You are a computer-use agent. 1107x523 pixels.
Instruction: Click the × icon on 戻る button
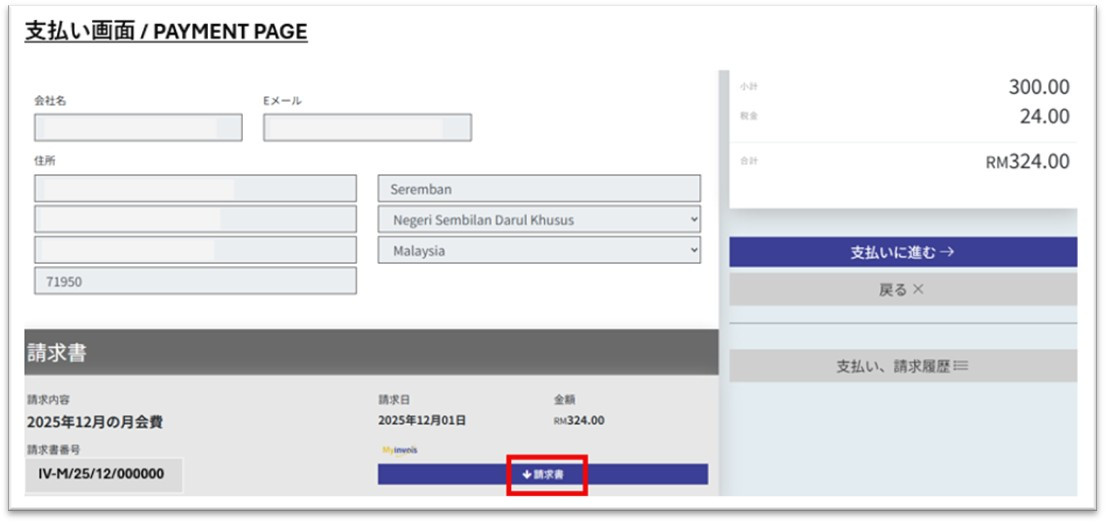[x=918, y=289]
